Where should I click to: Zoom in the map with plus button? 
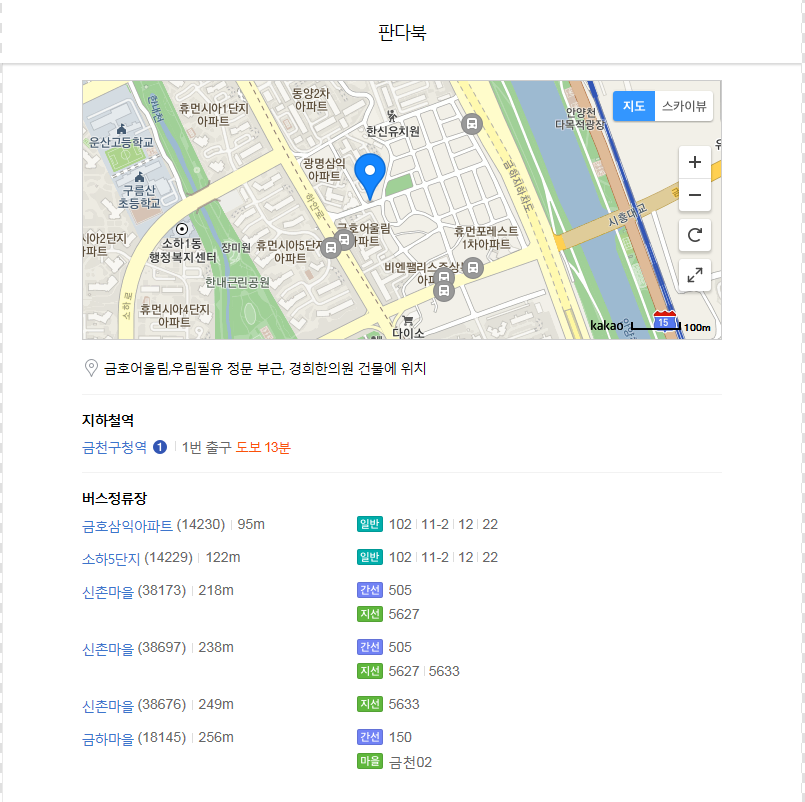coord(694,162)
